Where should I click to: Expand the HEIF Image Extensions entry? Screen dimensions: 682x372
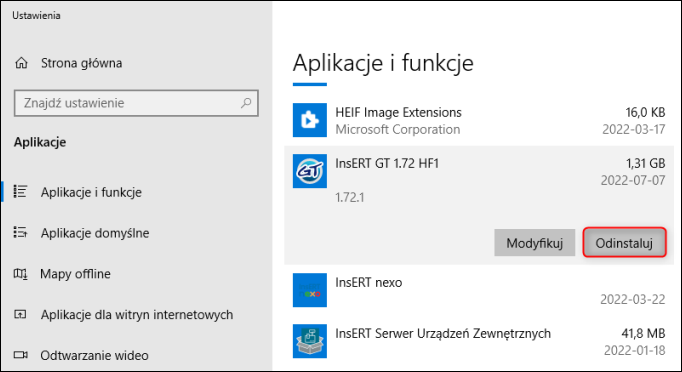pyautogui.click(x=479, y=121)
